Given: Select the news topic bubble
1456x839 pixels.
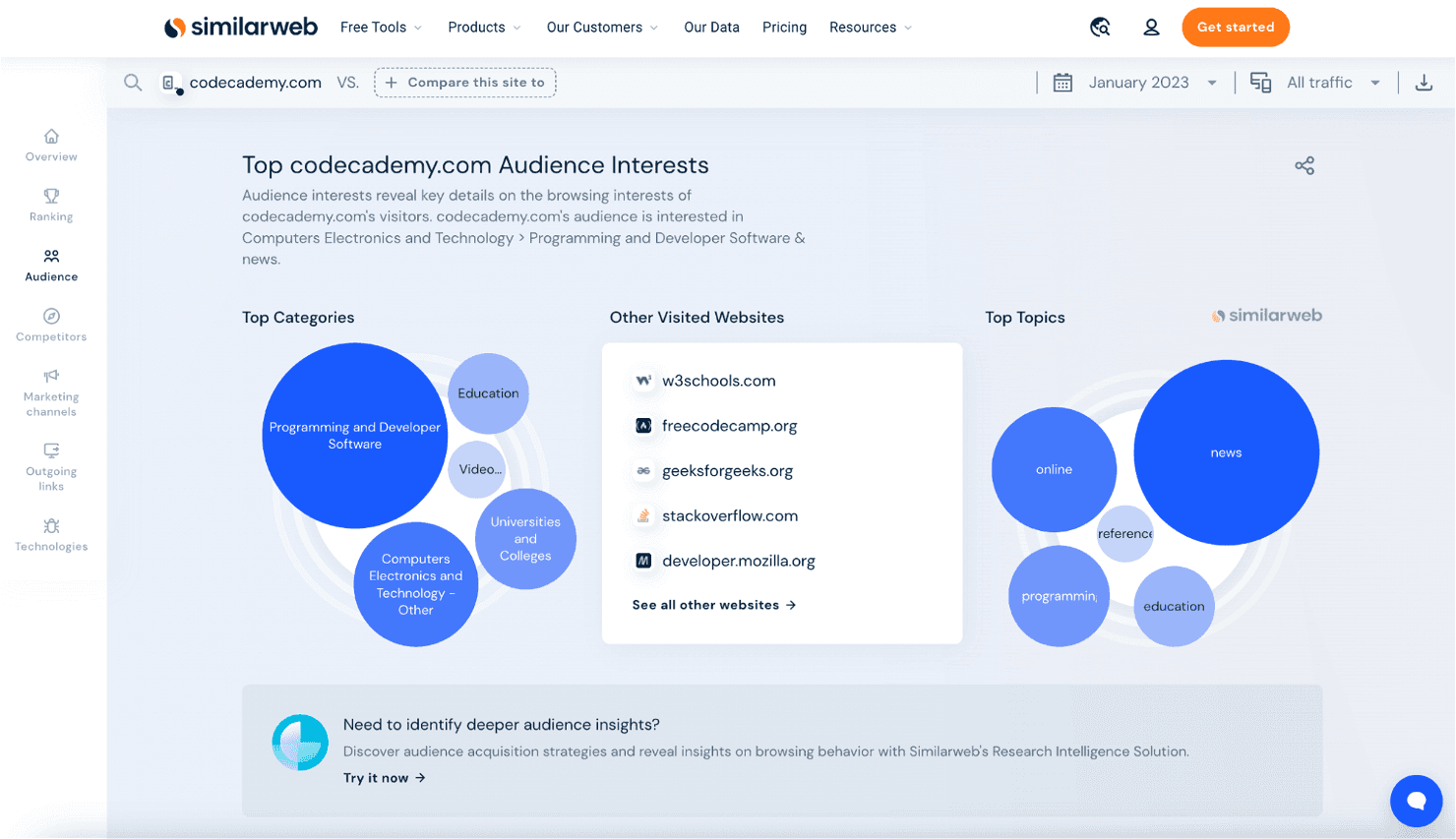Looking at the screenshot, I should [x=1226, y=452].
